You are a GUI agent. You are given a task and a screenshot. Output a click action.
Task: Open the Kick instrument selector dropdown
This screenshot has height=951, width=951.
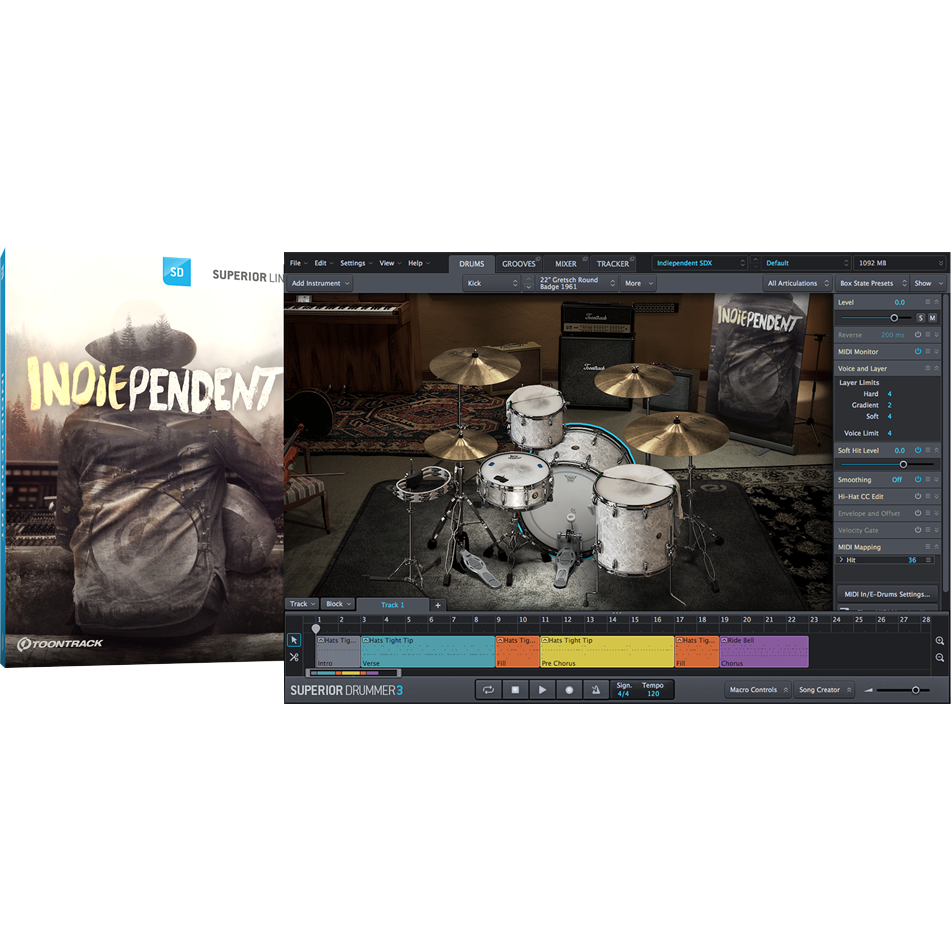[492, 283]
